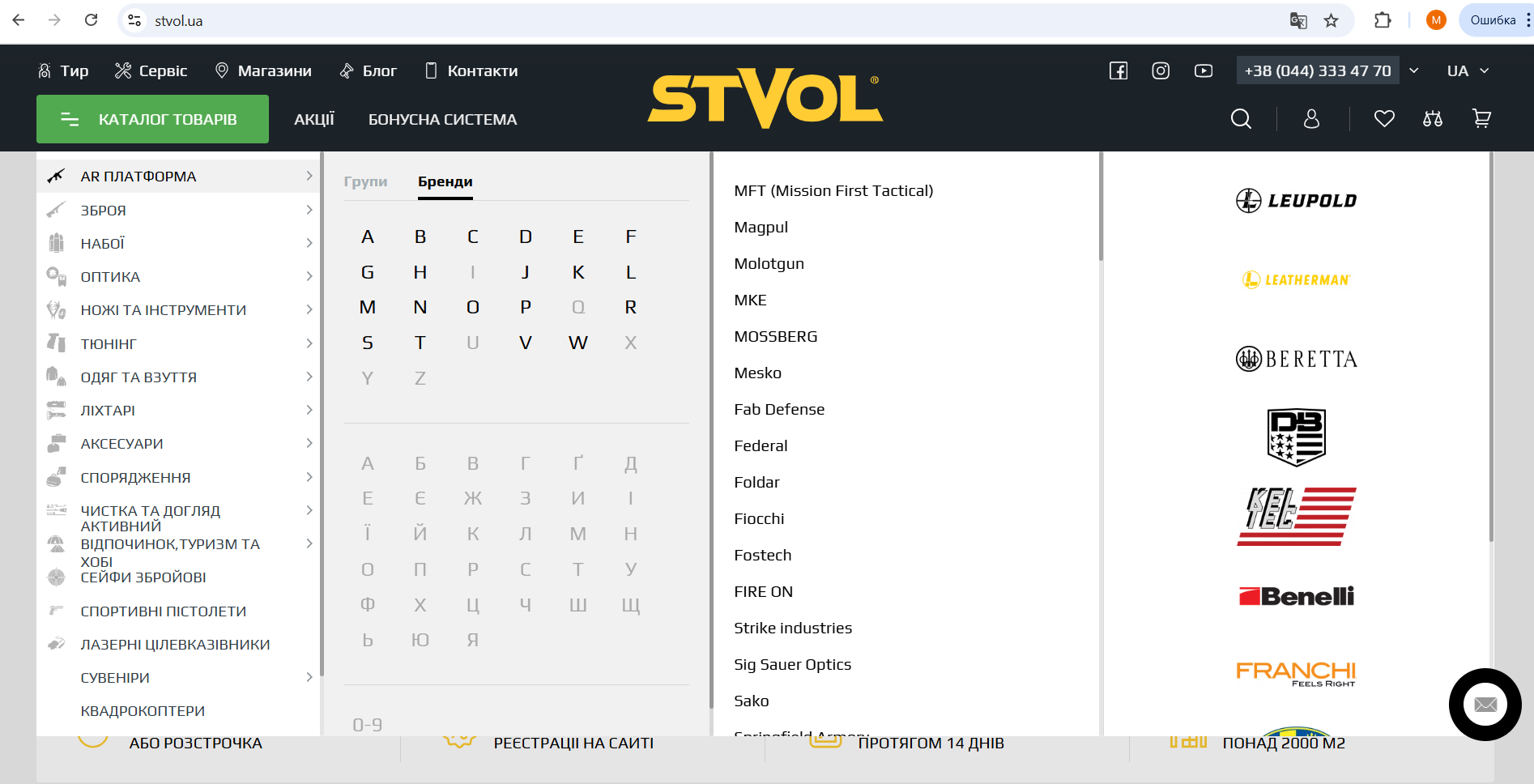The image size is (1534, 784).
Task: Open the Facebook page icon
Action: tap(1119, 71)
